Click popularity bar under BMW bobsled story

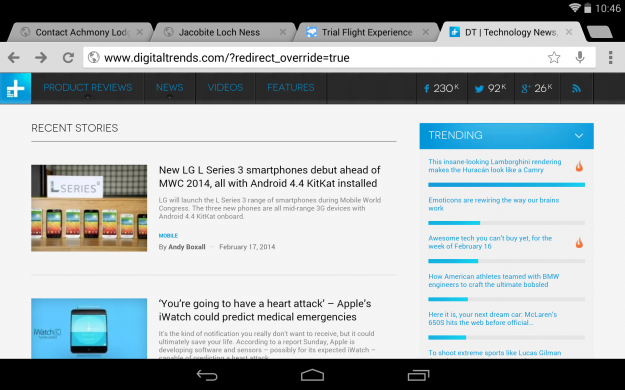pos(506,299)
